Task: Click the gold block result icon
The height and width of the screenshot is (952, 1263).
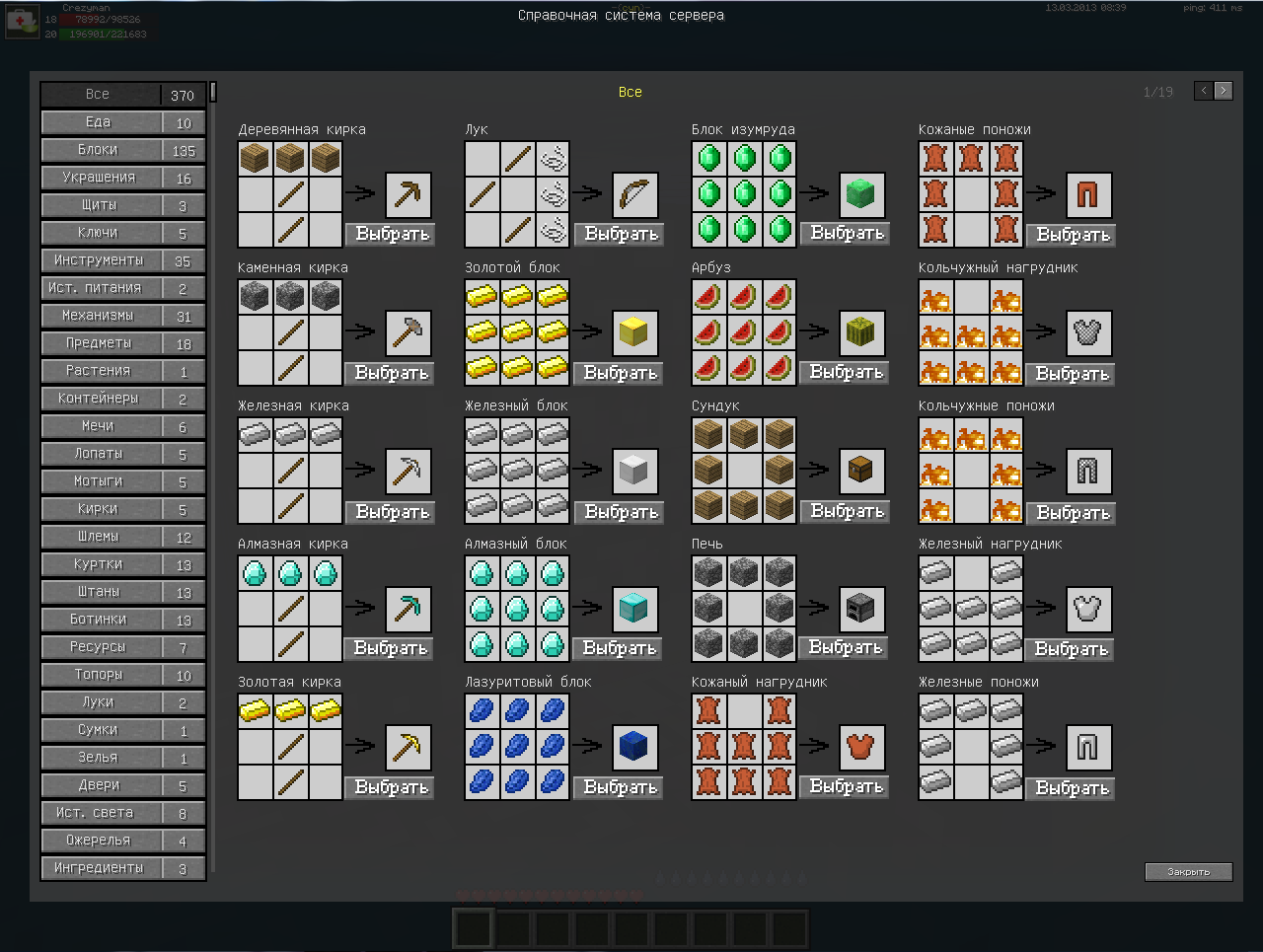Action: (634, 333)
